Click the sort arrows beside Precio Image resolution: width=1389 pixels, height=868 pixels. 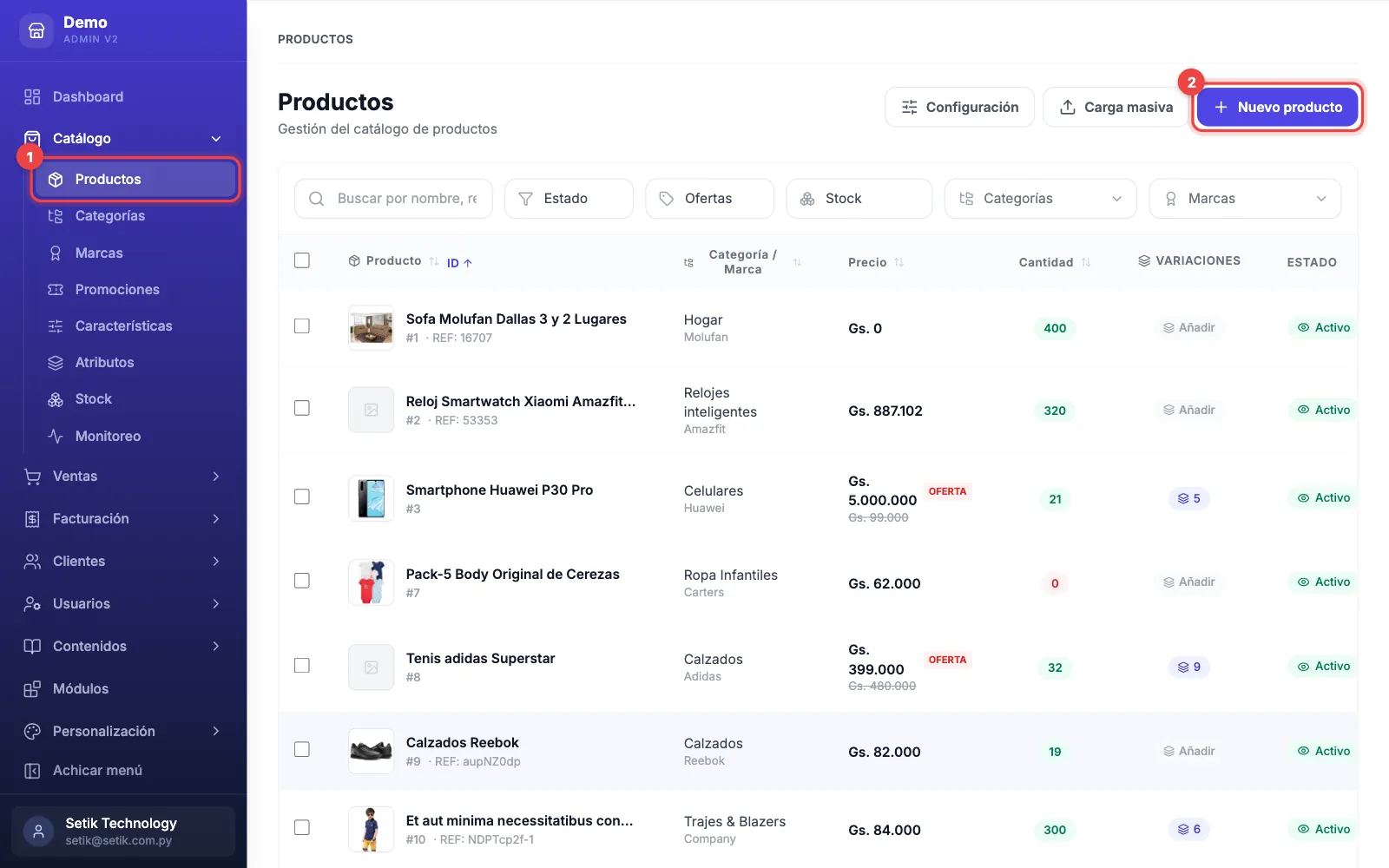[899, 262]
